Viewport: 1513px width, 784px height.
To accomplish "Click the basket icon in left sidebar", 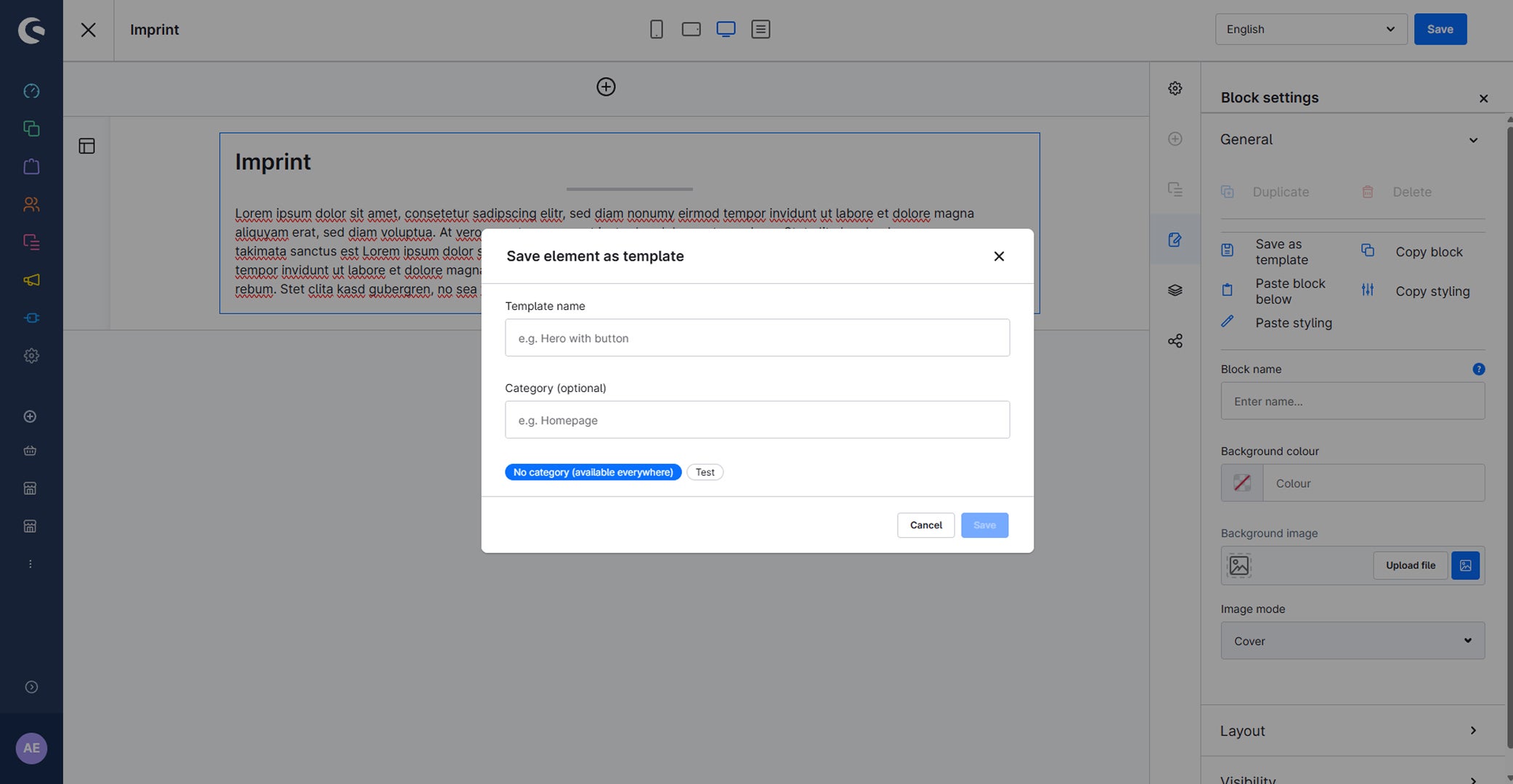I will pos(30,451).
